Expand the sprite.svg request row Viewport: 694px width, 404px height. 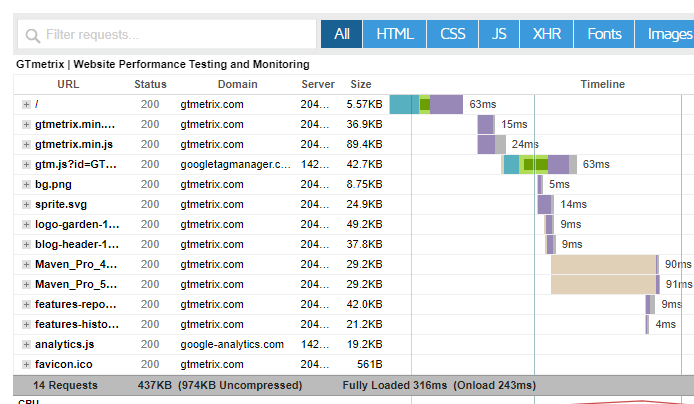pos(26,204)
